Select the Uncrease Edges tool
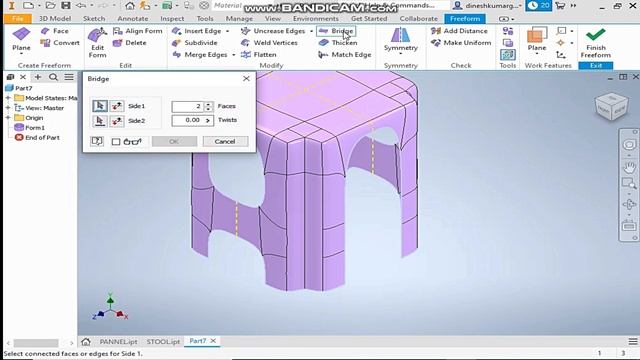Screen dimensions: 640x360 pos(273,31)
